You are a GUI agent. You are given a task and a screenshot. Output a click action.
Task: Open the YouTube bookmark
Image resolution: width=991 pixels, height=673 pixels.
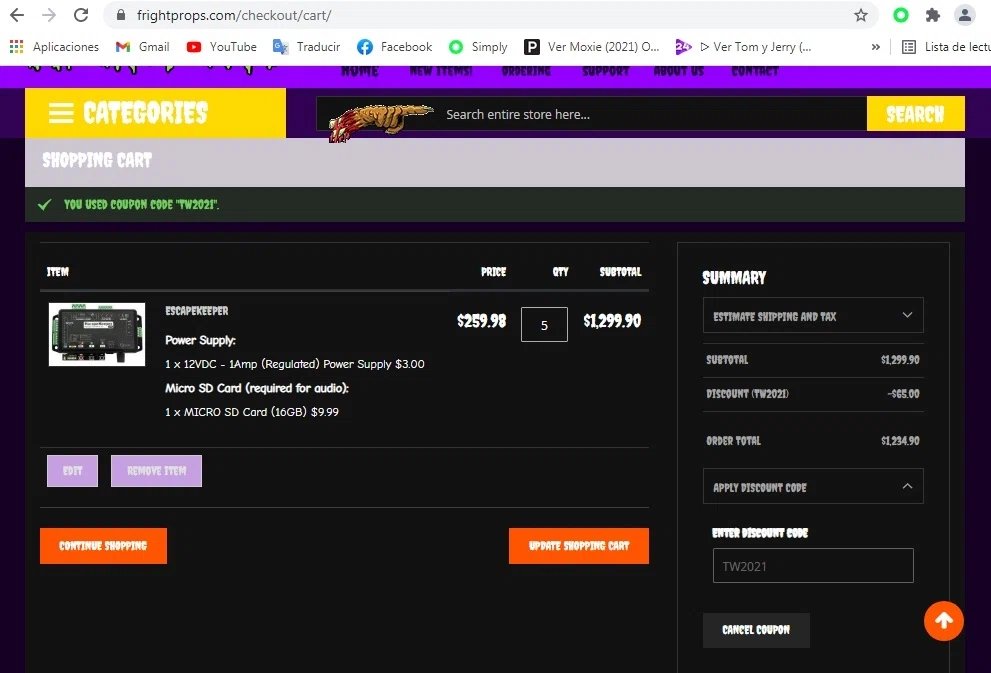(222, 47)
